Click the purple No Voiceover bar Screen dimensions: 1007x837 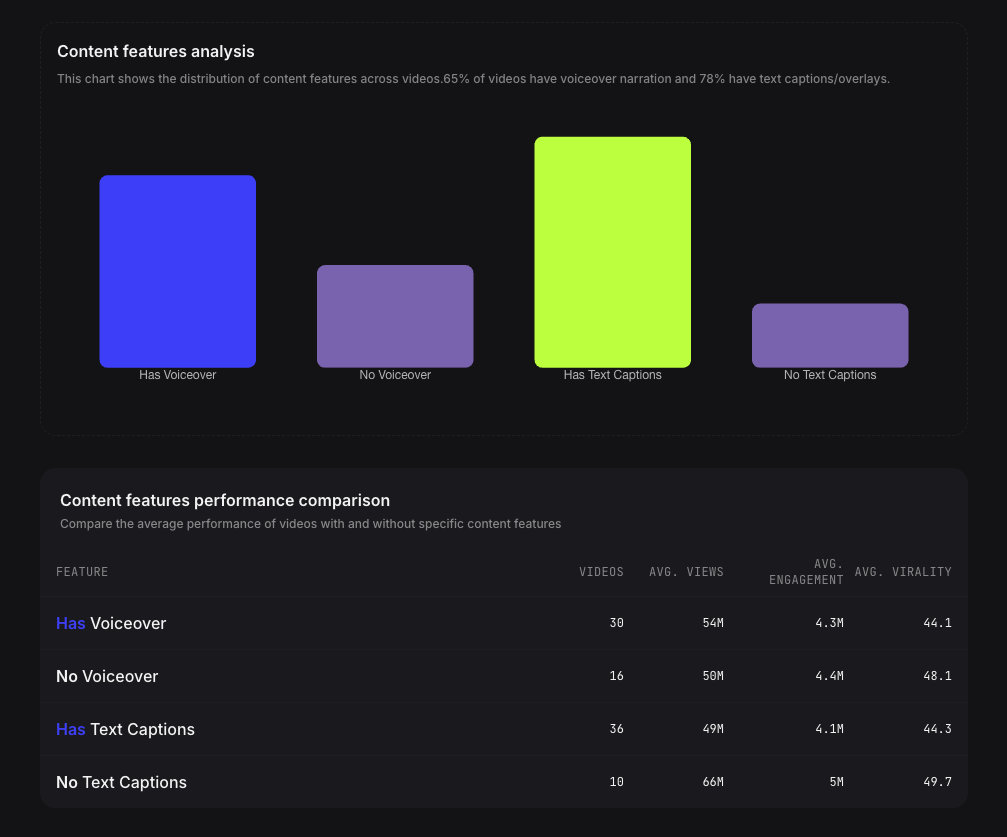point(395,316)
